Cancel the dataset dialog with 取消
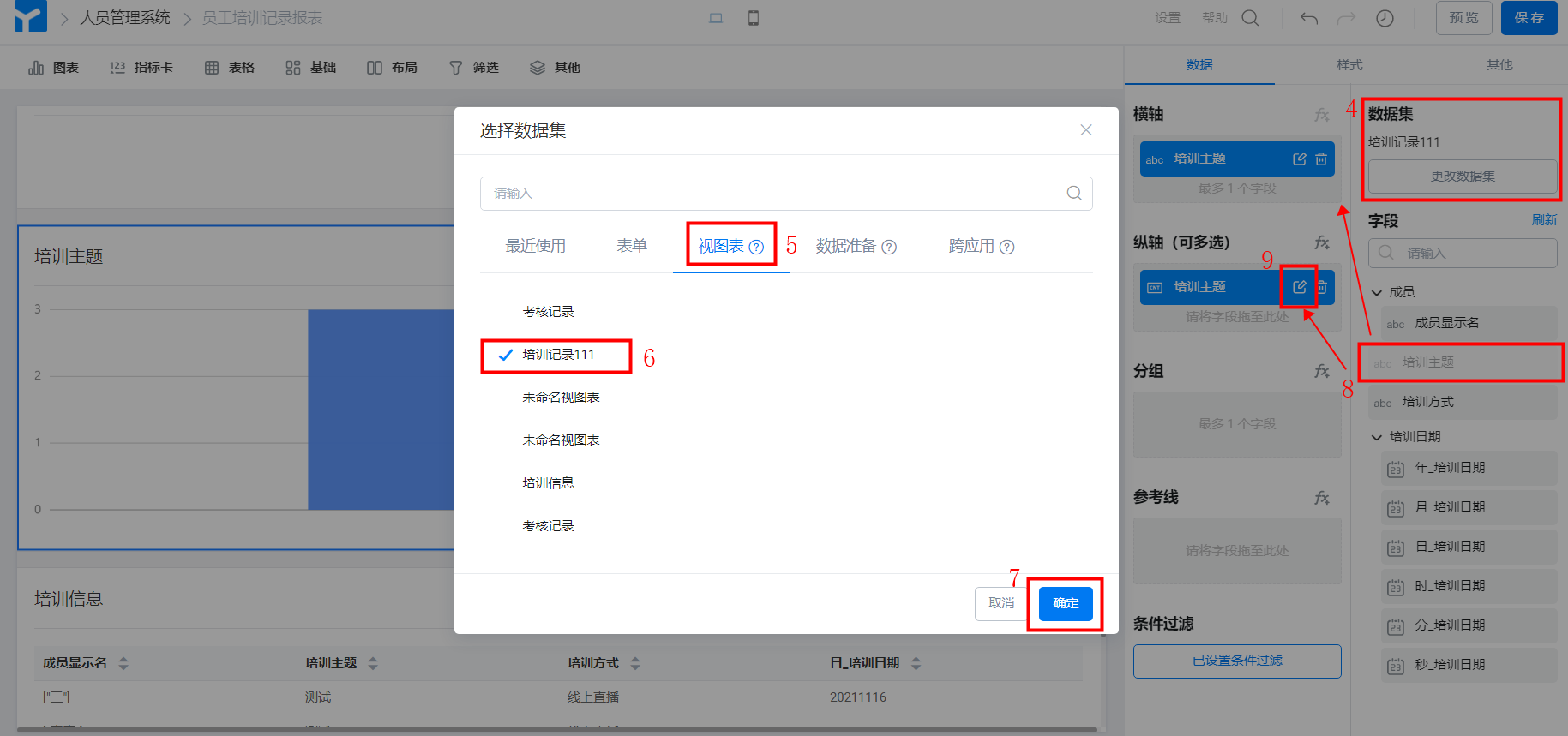This screenshot has height=736, width=1568. (x=1001, y=603)
